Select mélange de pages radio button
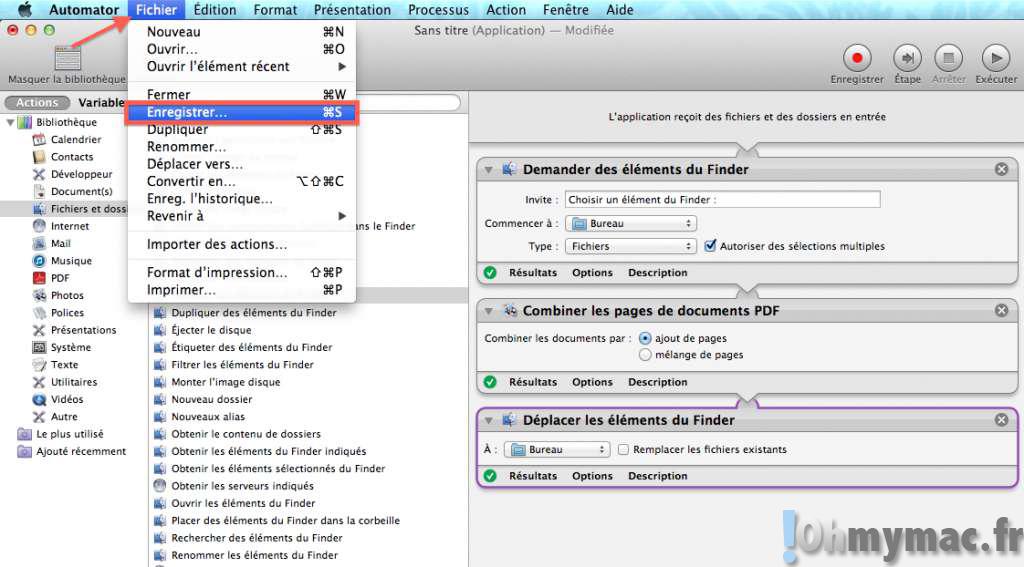 645,355
